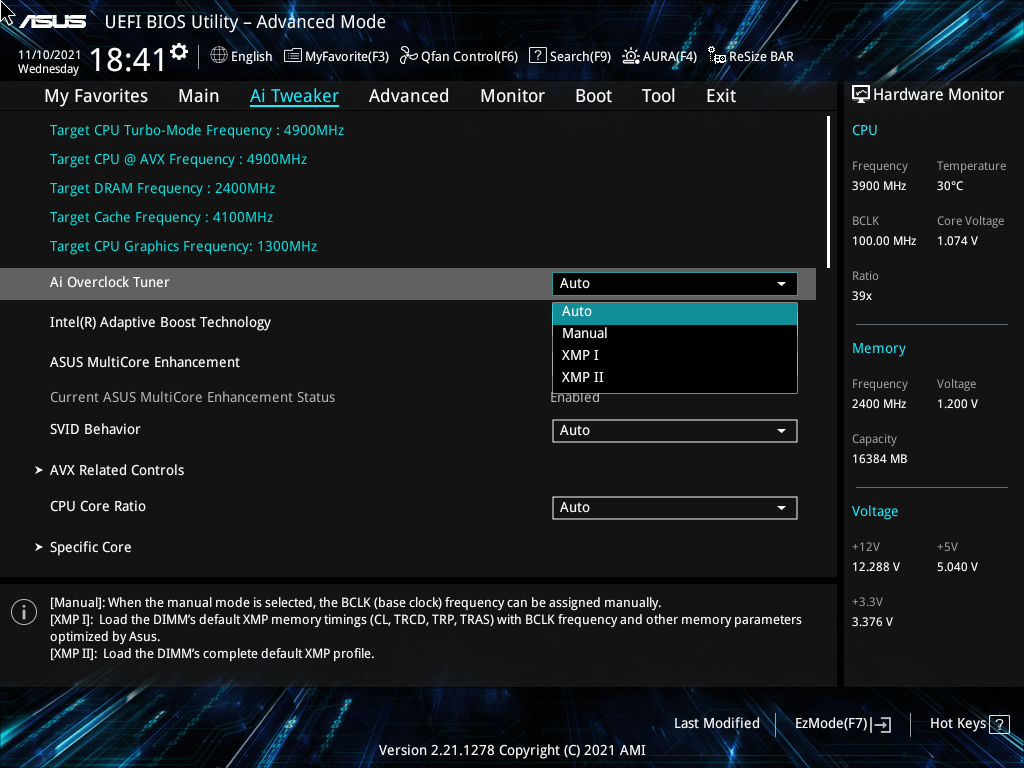Click Memory heading in Hardware Monitor
This screenshot has height=768, width=1024.
[x=878, y=349]
